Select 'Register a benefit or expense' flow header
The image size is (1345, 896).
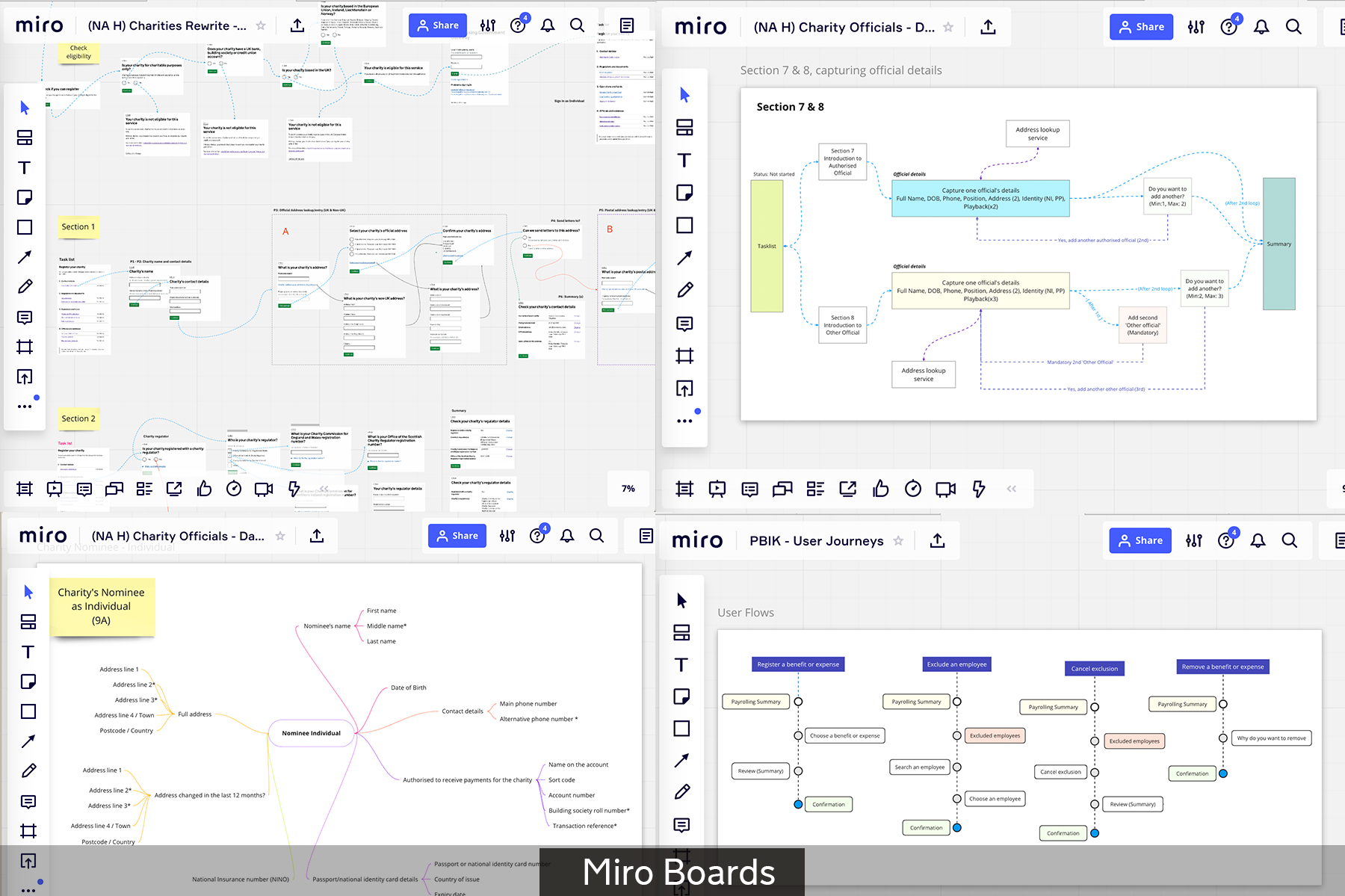point(798,664)
